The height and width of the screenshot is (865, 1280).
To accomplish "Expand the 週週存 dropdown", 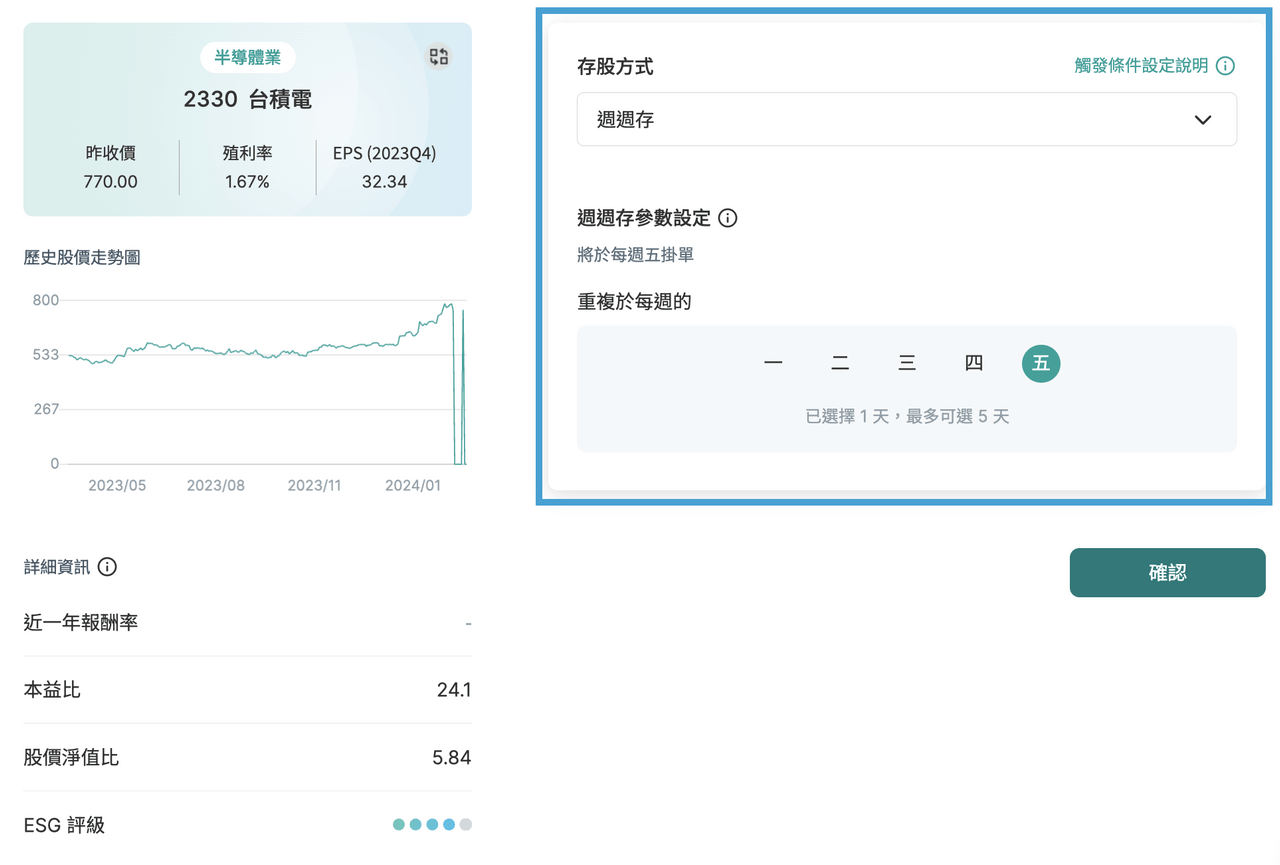I will tap(906, 120).
